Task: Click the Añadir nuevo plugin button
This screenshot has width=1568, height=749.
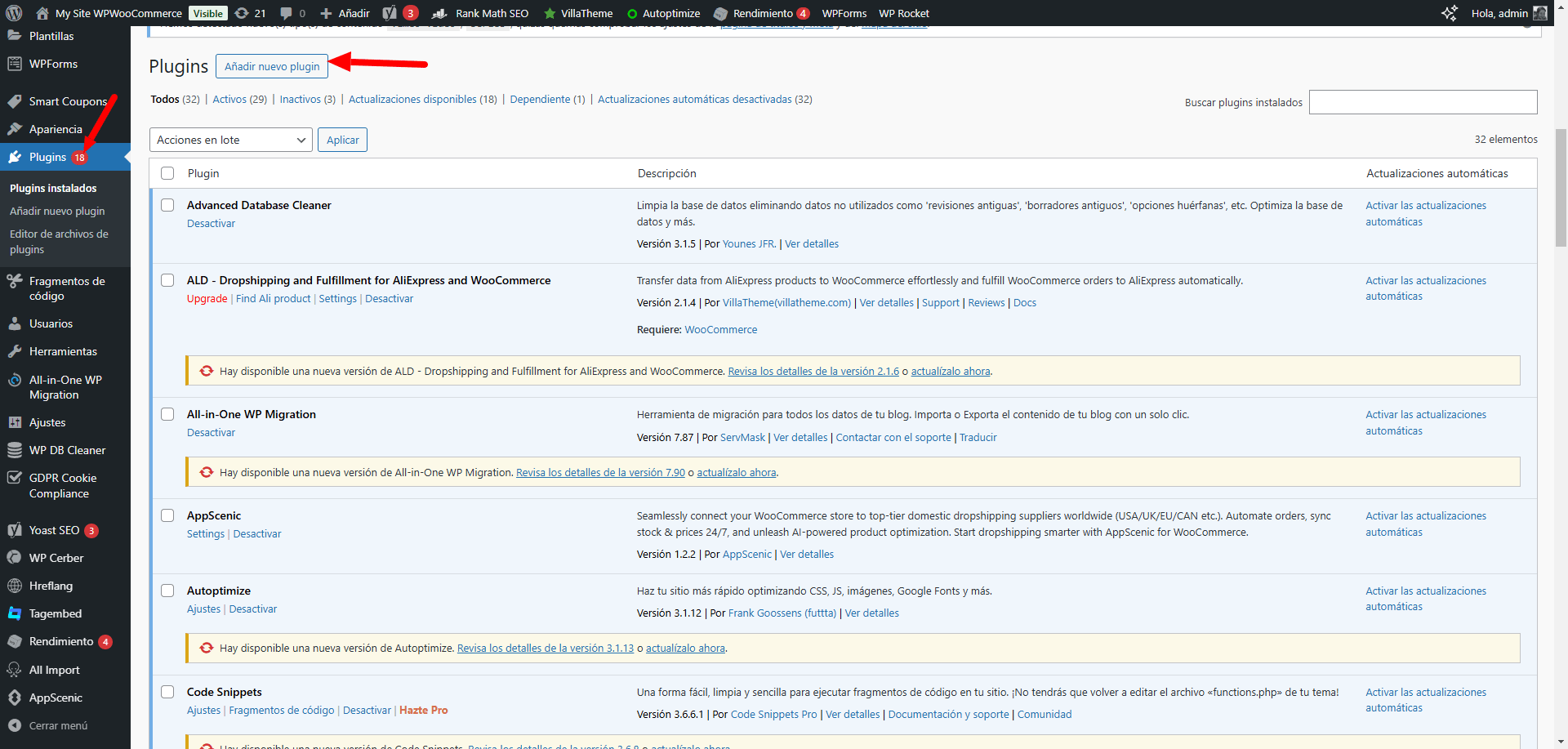Action: 272,66
